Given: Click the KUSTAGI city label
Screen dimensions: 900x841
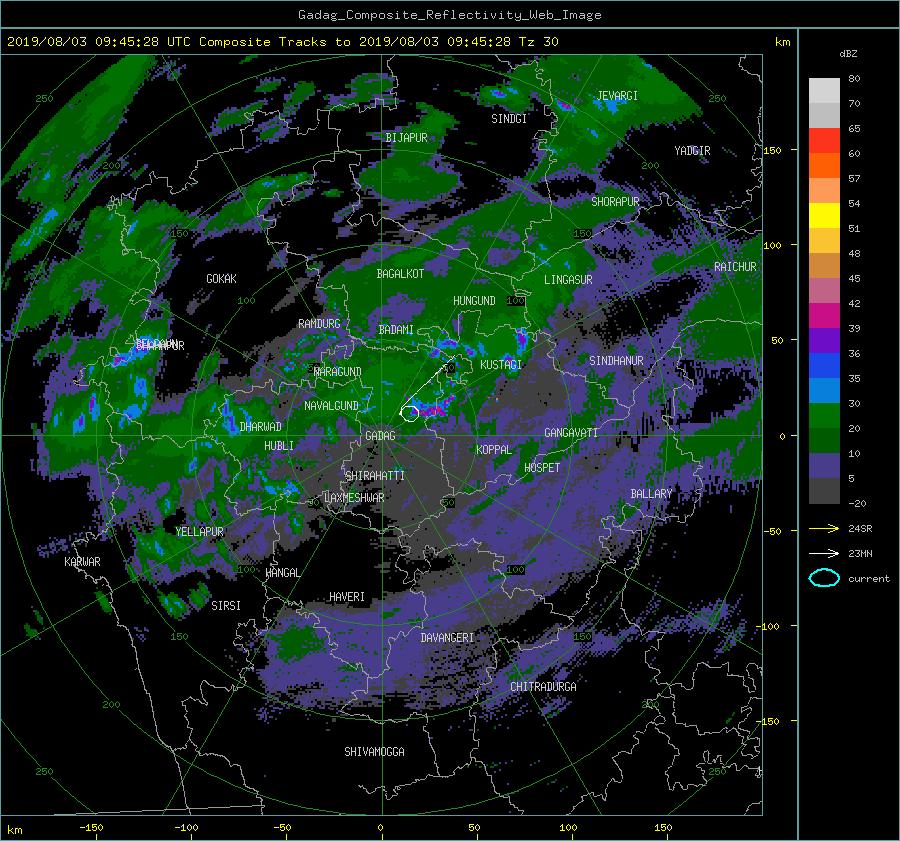Looking at the screenshot, I should 501,365.
